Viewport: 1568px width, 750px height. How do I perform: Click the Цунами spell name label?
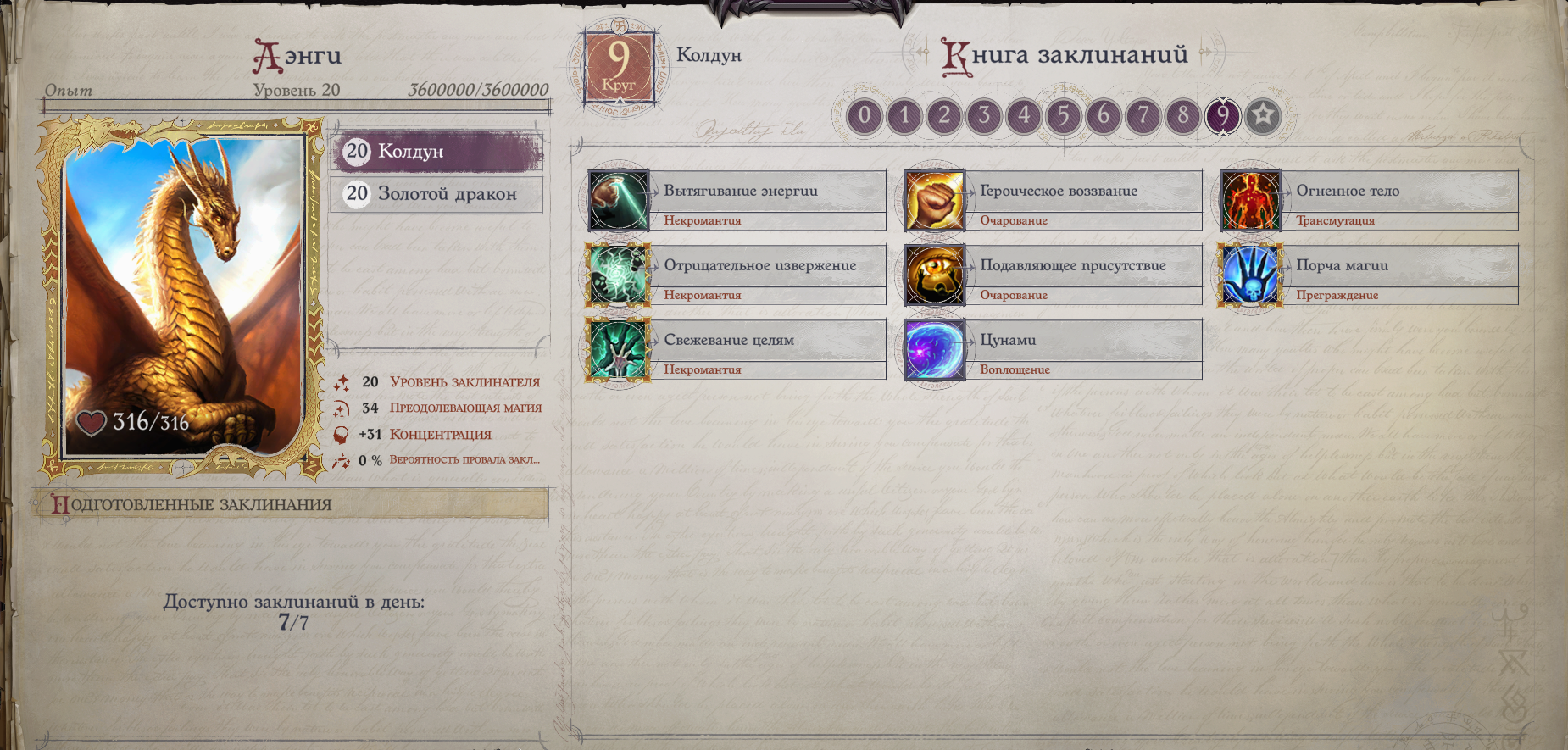(x=1008, y=340)
